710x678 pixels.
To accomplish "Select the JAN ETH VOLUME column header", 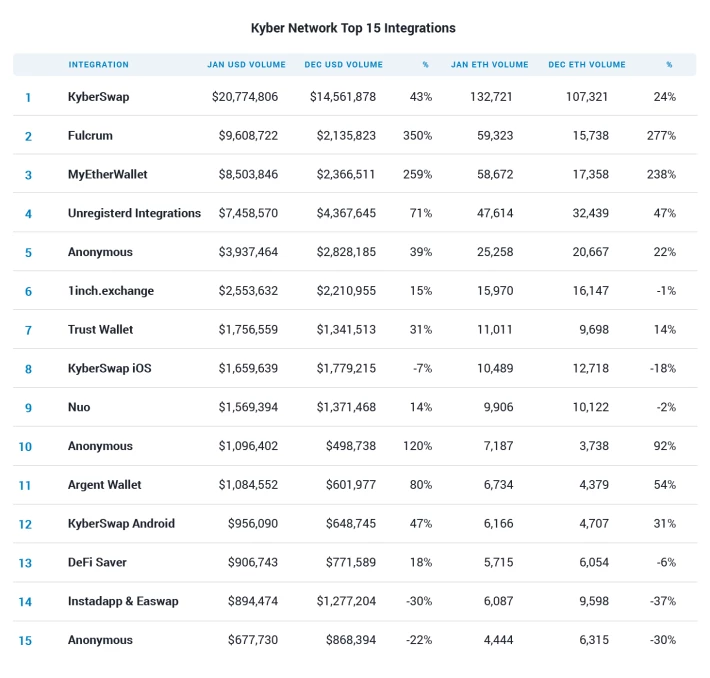I will pos(489,64).
